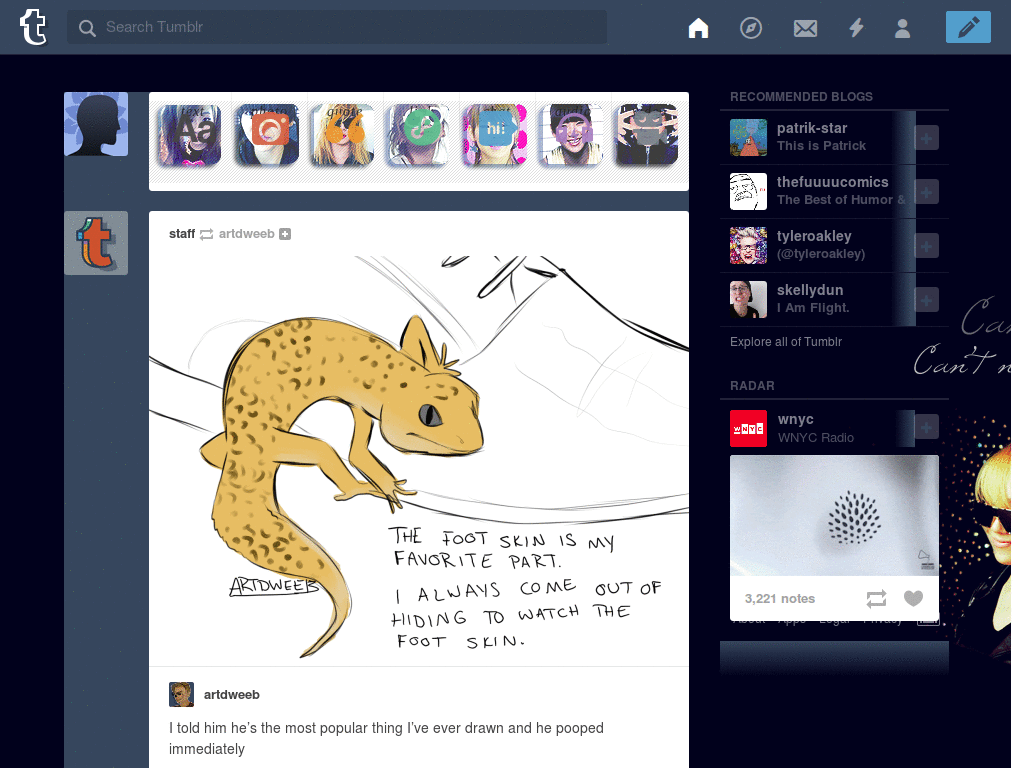Create a Quote post icon
This screenshot has width=1024, height=768.
pyautogui.click(x=343, y=135)
